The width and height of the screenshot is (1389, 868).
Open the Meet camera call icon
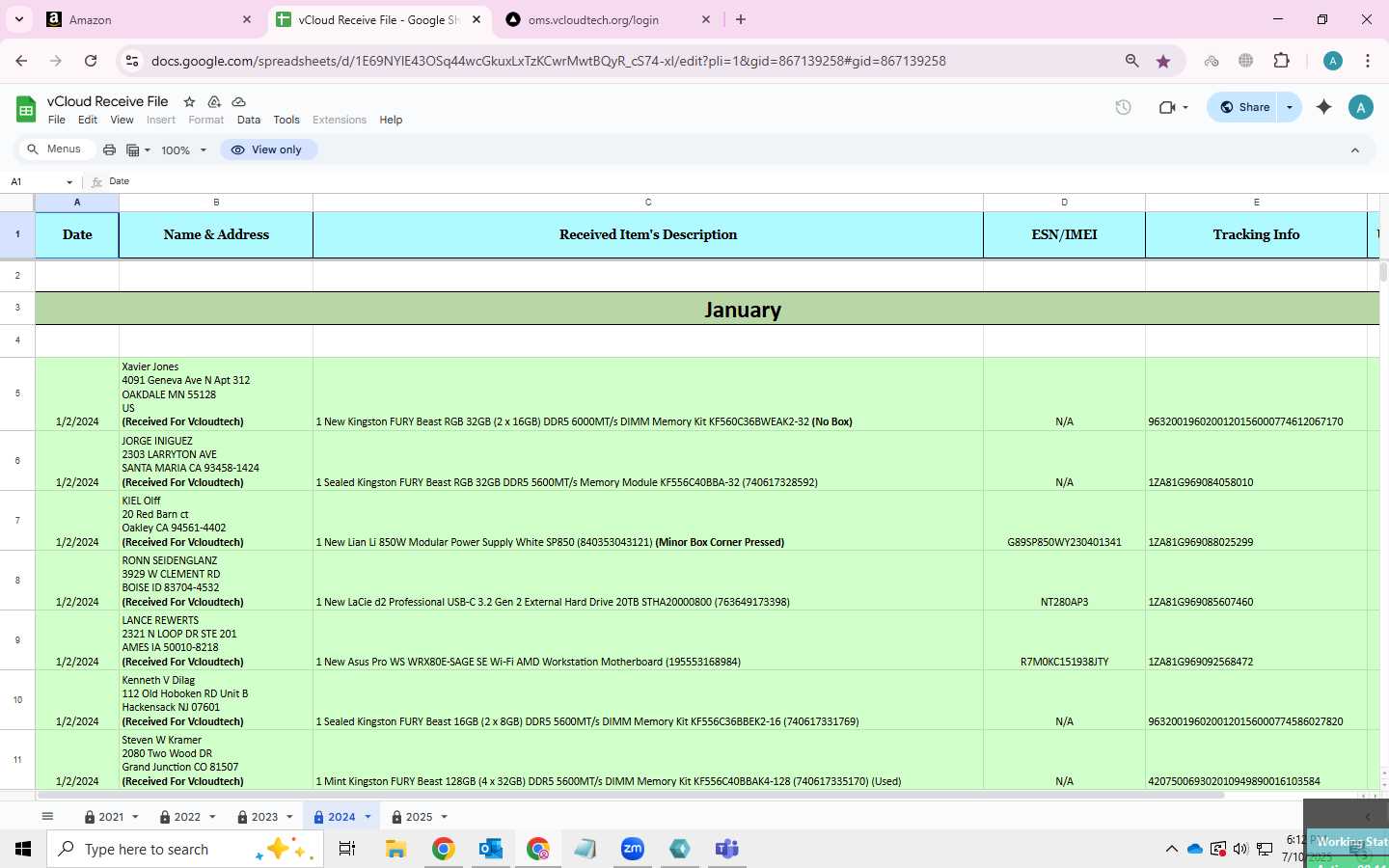point(1167,107)
